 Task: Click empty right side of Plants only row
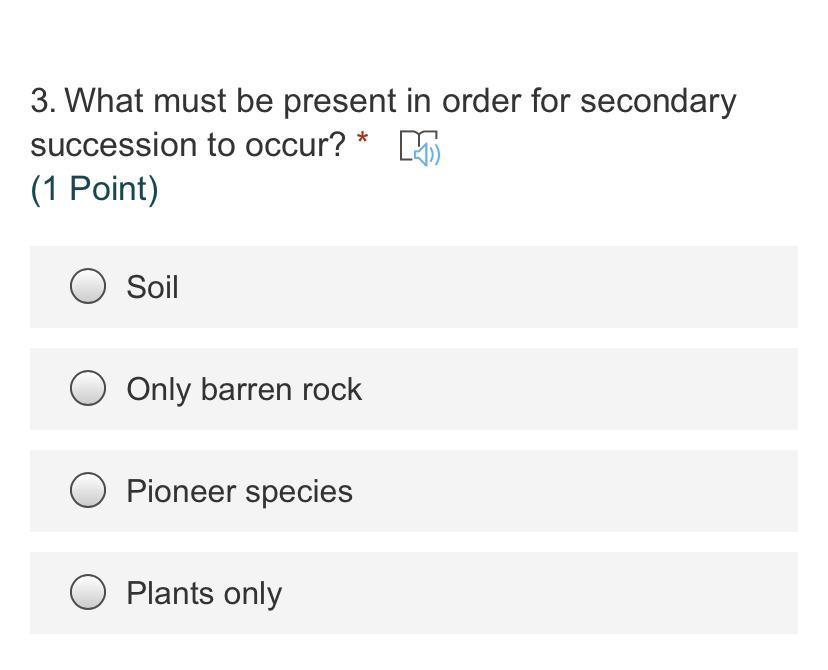tap(600, 593)
